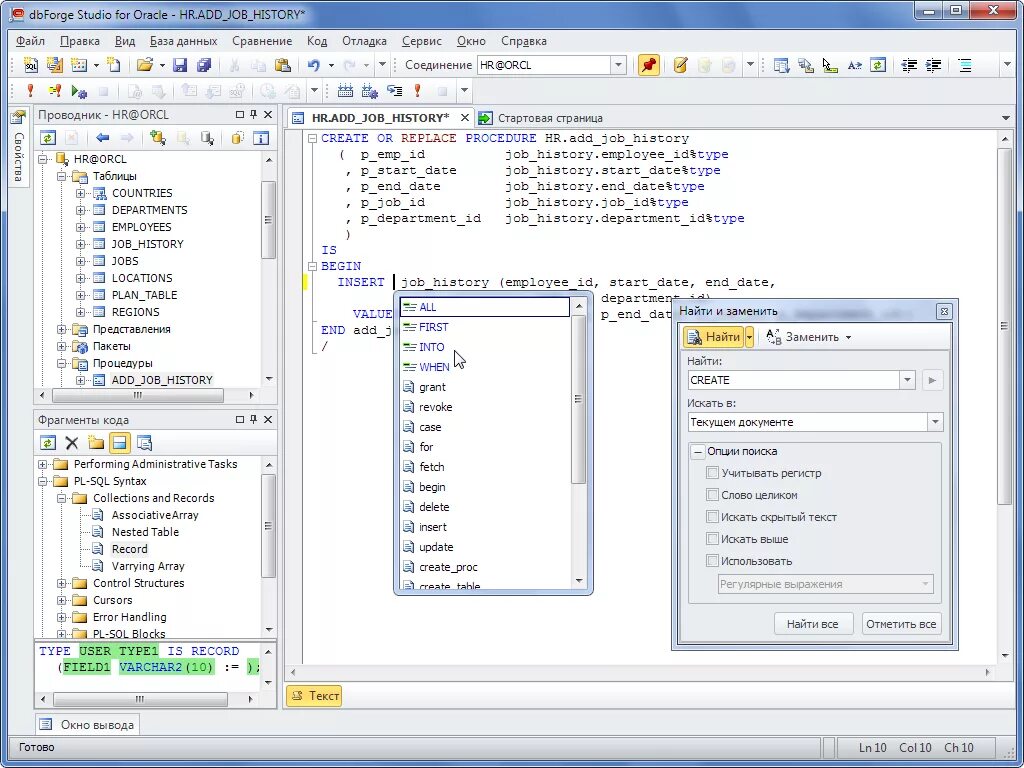Open the База данных menu
Screen dimensions: 1024x768
[184, 41]
